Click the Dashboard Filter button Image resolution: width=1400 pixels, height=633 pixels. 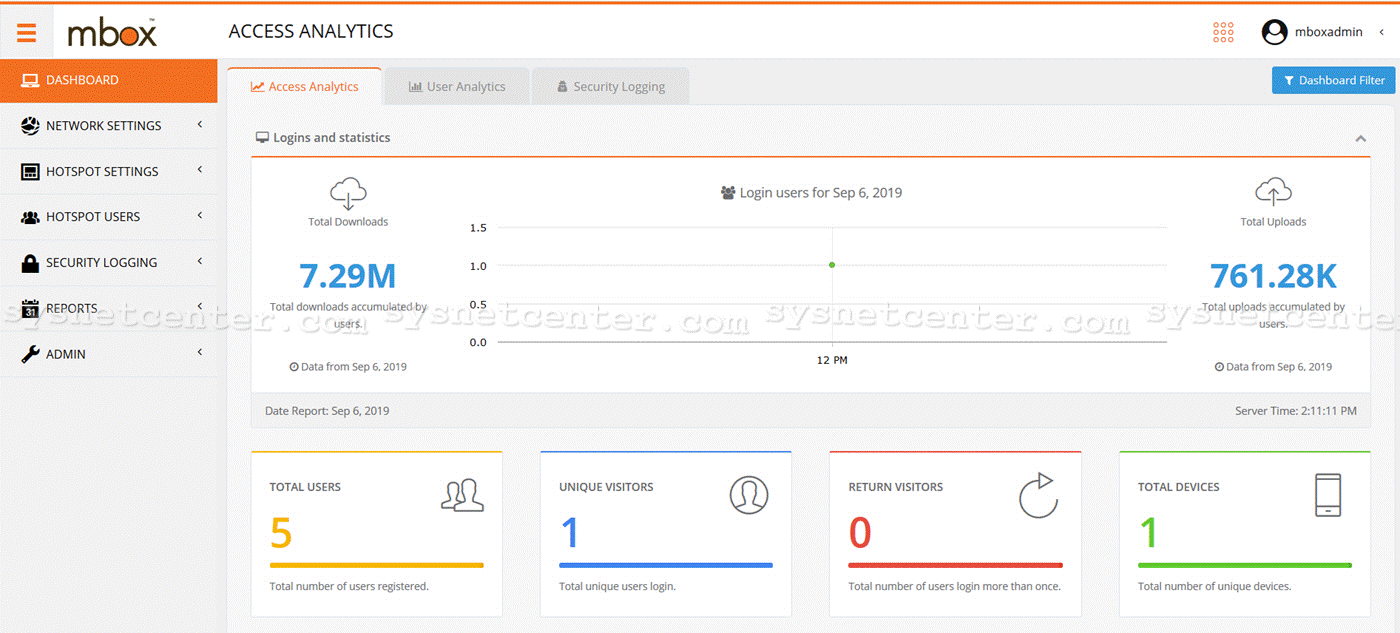[1333, 80]
